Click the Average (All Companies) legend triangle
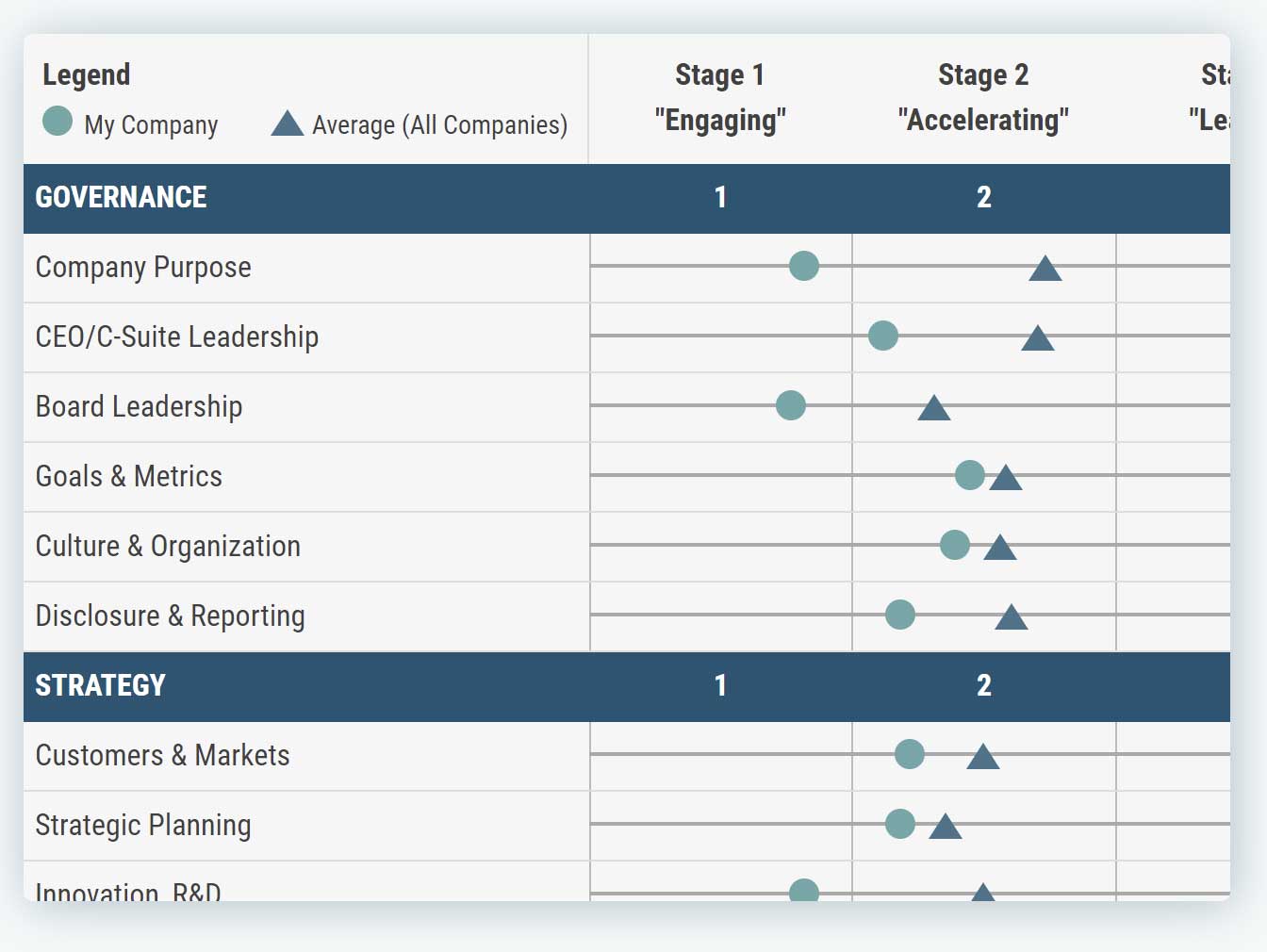 [x=287, y=124]
